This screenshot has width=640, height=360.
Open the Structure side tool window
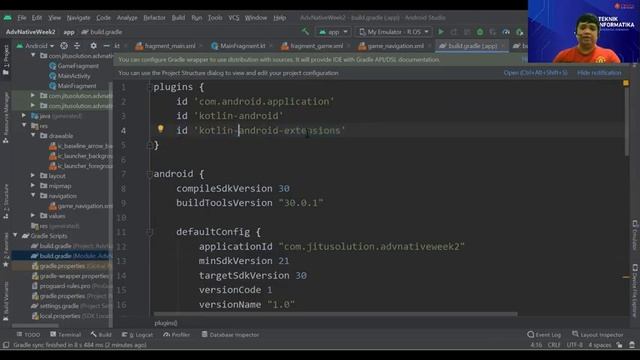point(6,202)
